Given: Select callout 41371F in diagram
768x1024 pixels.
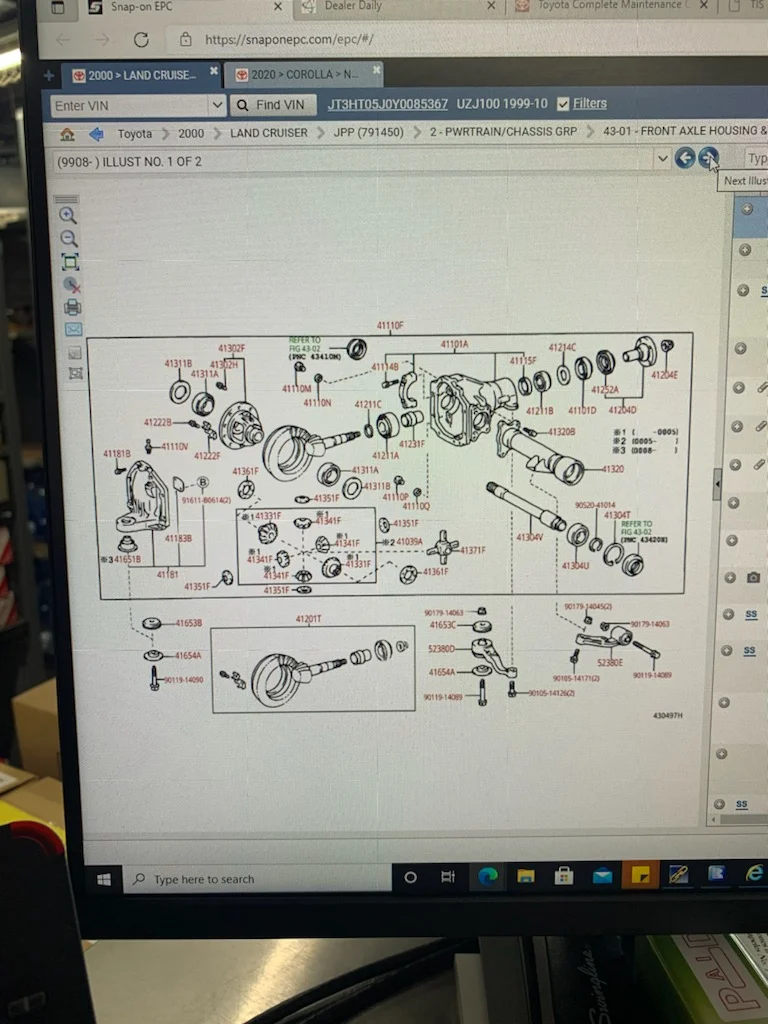Looking at the screenshot, I should (x=472, y=550).
